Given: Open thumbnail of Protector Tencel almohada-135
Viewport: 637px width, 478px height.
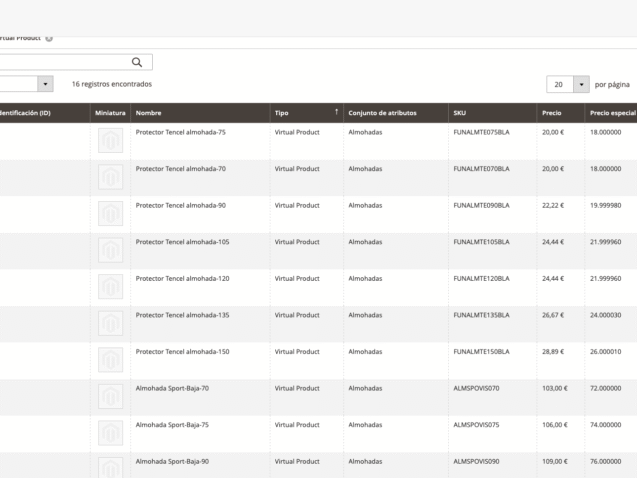Looking at the screenshot, I should 110,323.
